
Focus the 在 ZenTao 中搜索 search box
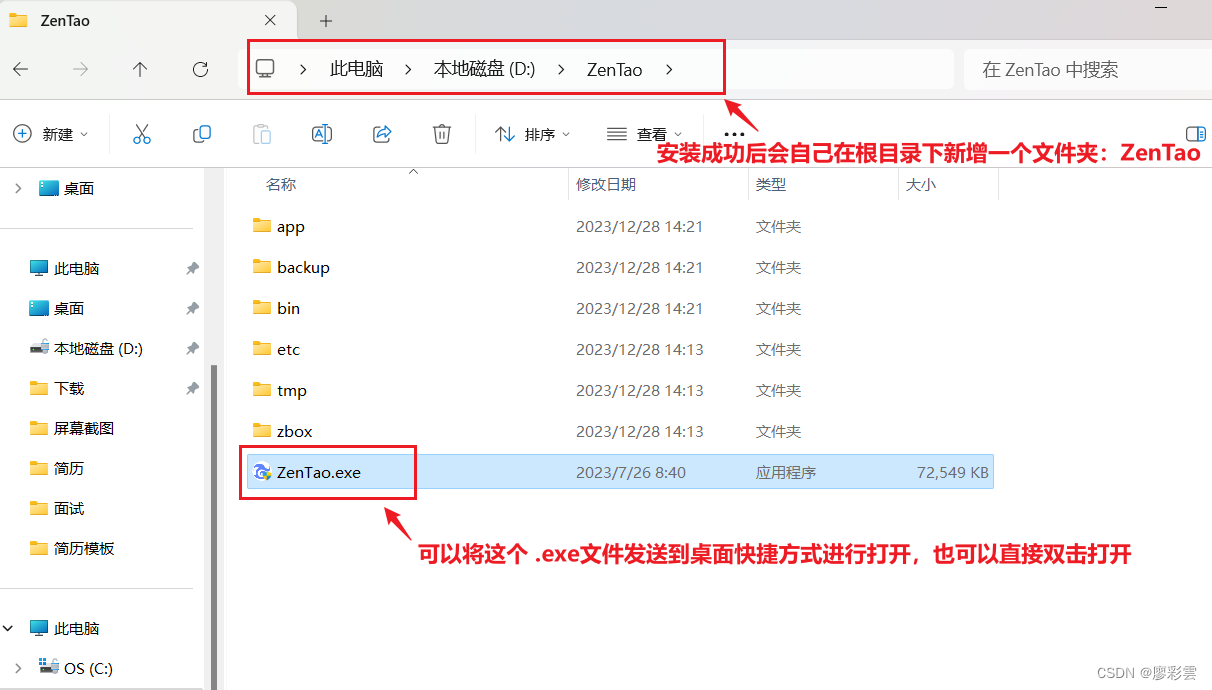(1087, 69)
